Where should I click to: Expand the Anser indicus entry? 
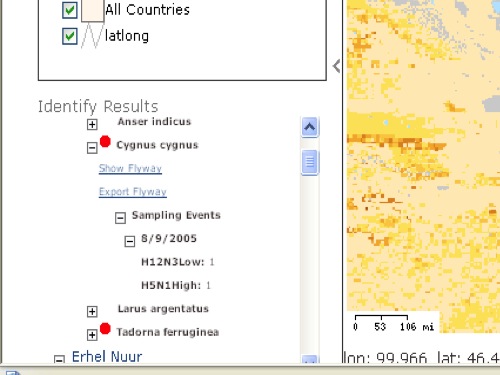pos(92,124)
